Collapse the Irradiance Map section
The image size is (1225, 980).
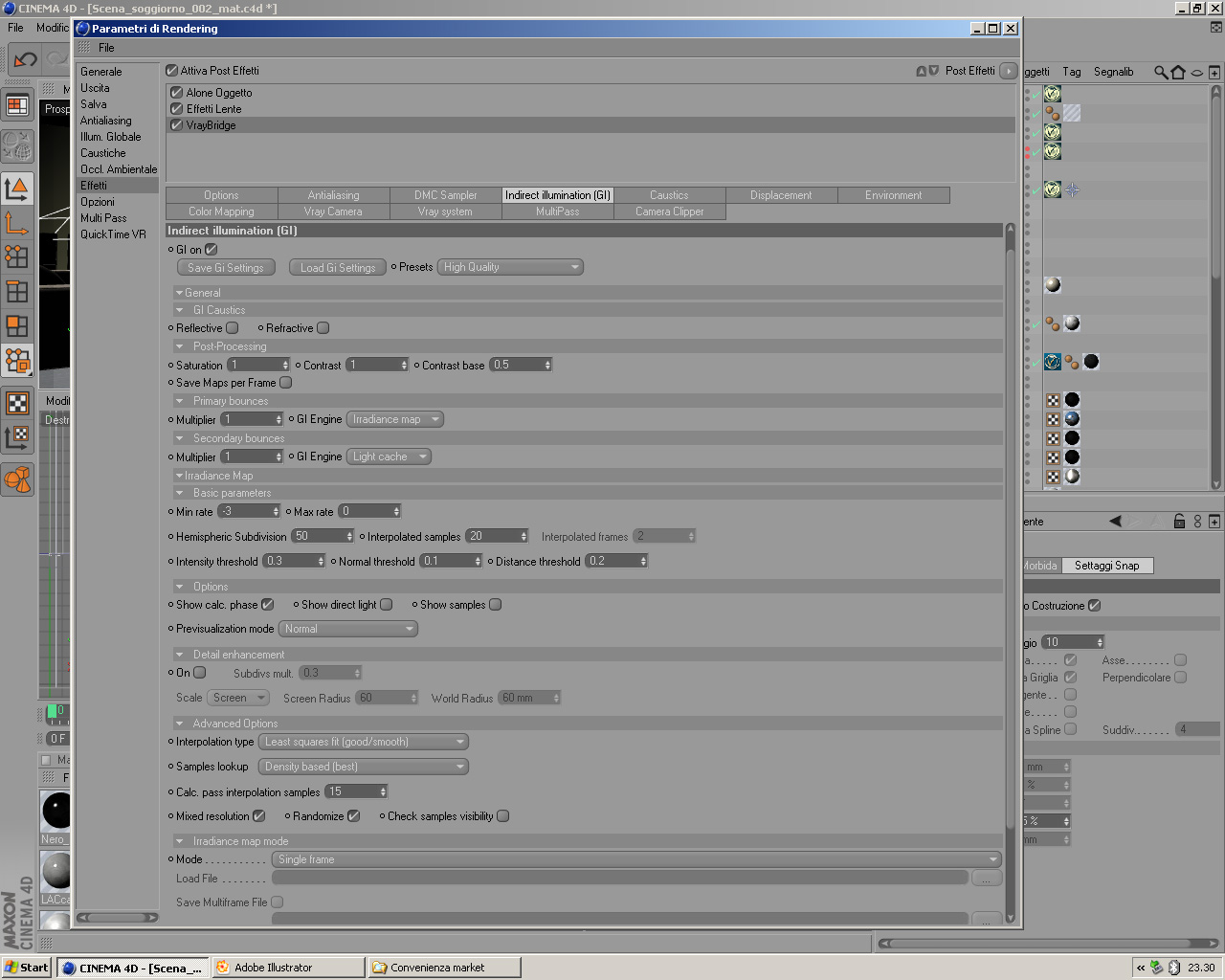[179, 476]
